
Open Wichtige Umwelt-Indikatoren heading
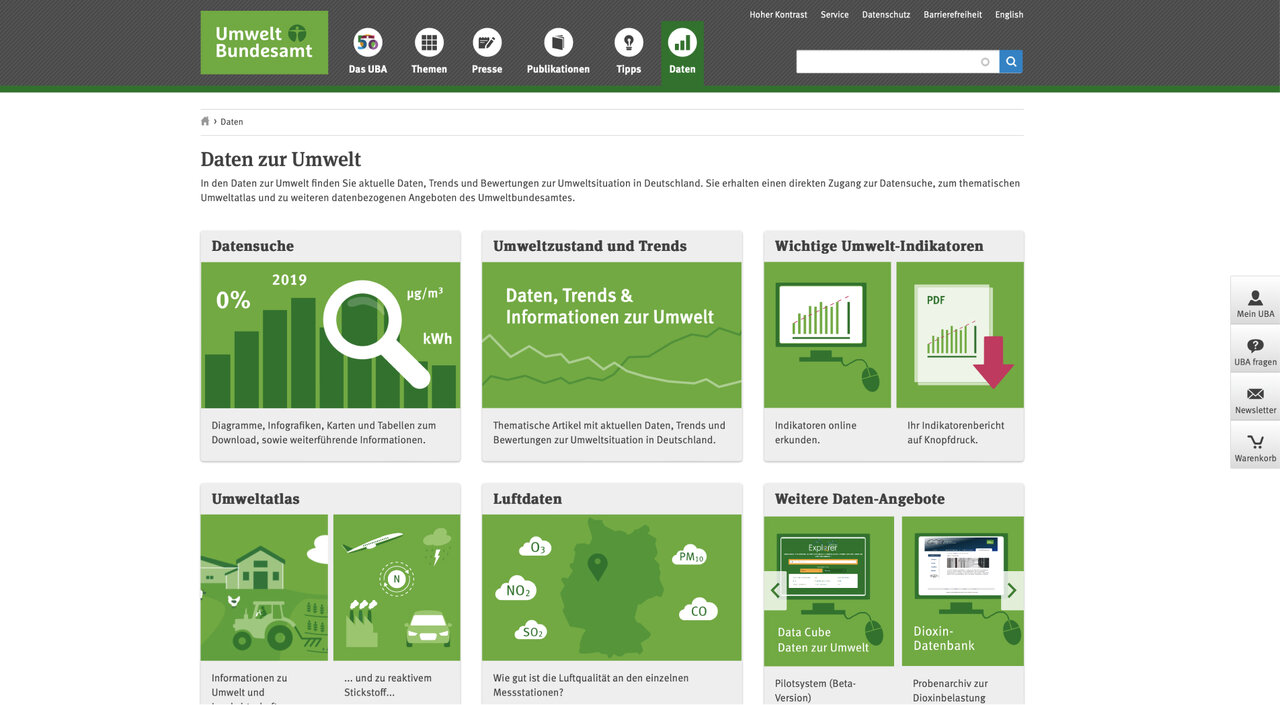(x=879, y=246)
